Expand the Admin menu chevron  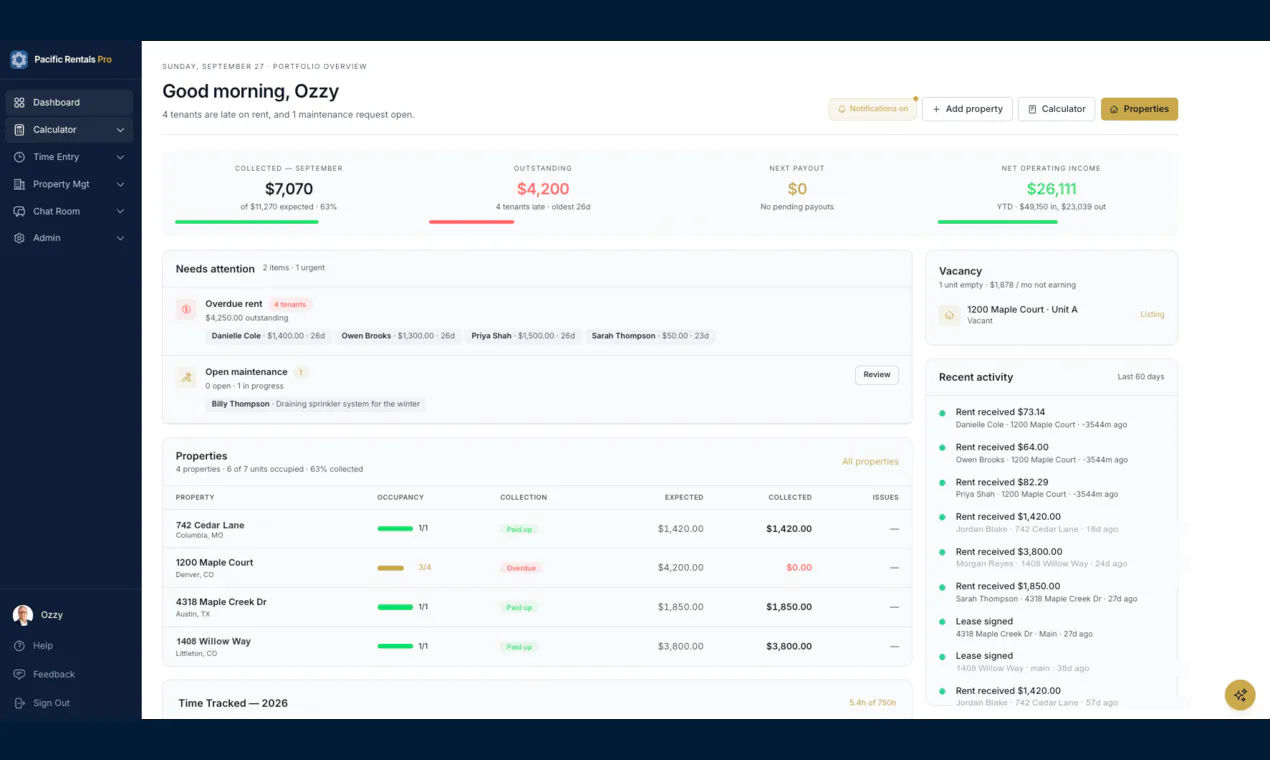point(120,238)
